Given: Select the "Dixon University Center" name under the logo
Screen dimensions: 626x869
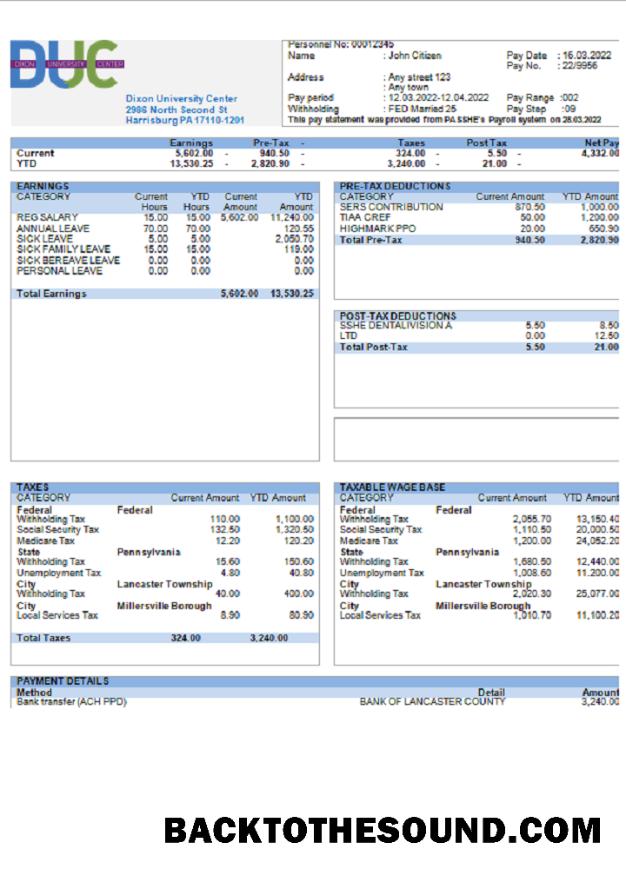Looking at the screenshot, I should (x=181, y=99).
